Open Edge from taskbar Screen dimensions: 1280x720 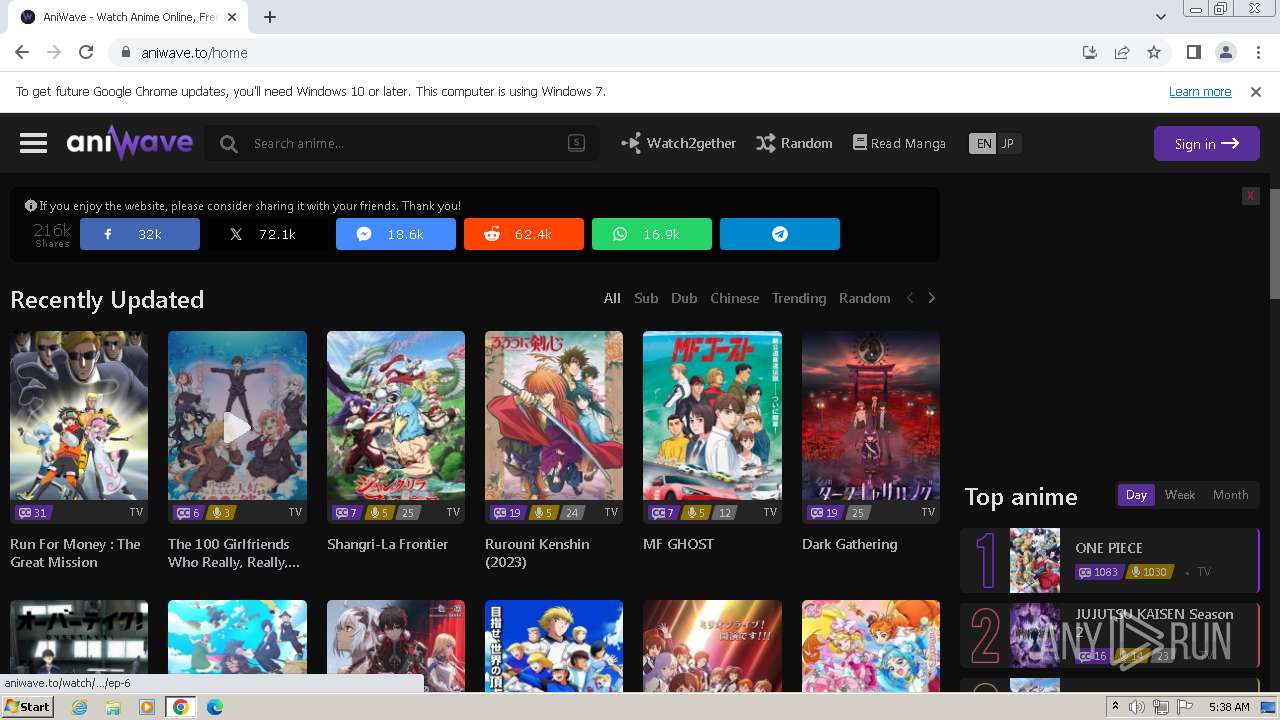pyautogui.click(x=214, y=706)
